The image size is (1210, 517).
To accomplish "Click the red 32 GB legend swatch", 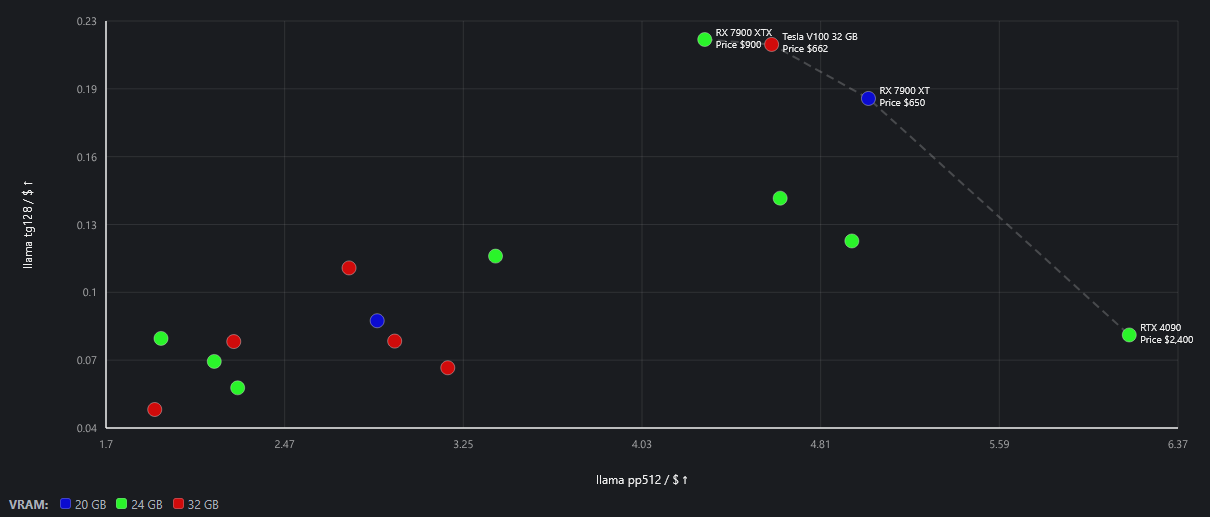I will [x=178, y=505].
